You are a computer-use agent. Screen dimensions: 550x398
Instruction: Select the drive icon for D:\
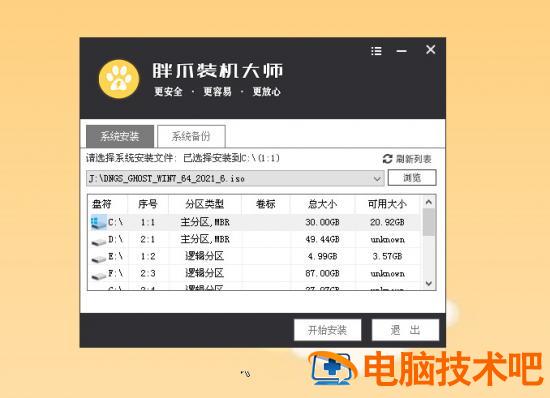(99, 241)
